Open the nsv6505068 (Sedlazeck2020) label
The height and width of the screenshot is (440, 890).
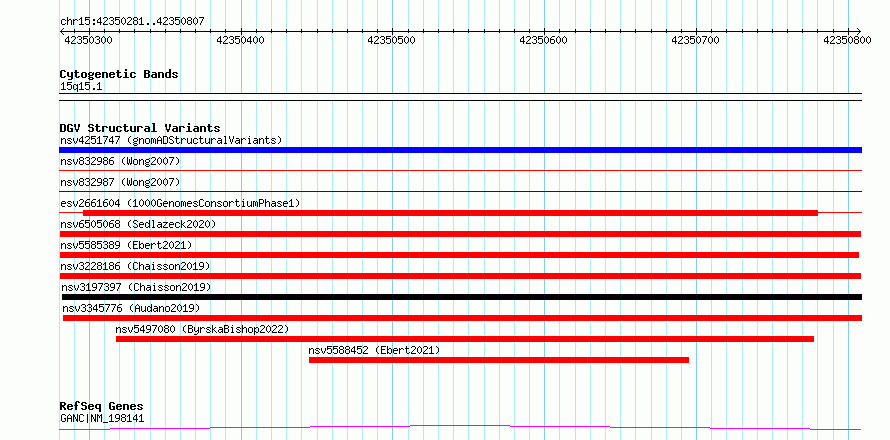pyautogui.click(x=138, y=224)
